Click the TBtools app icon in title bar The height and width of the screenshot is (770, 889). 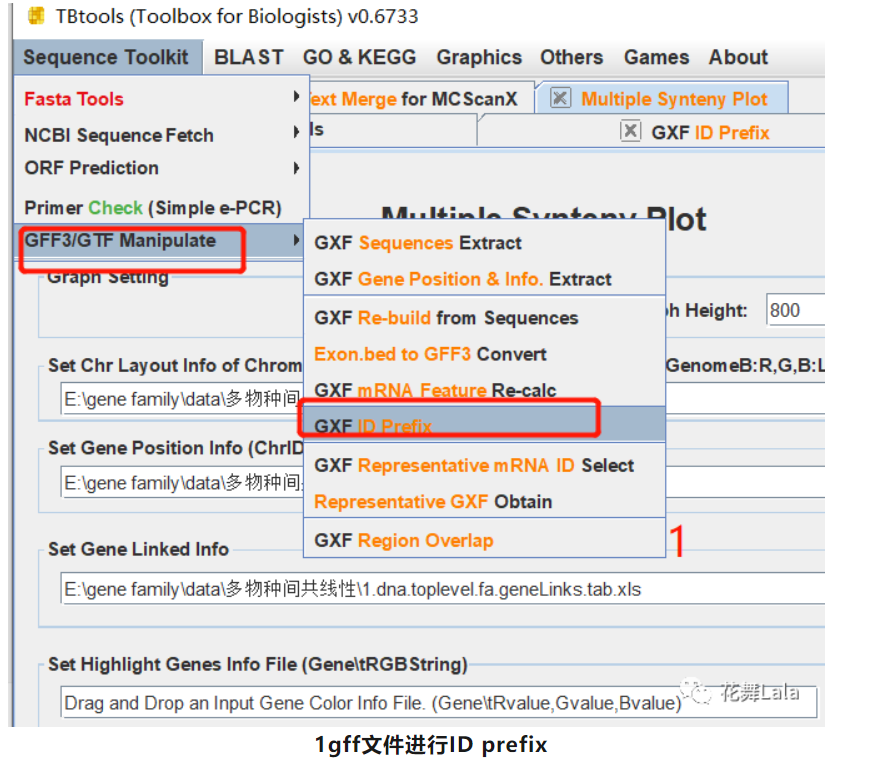pyautogui.click(x=36, y=16)
